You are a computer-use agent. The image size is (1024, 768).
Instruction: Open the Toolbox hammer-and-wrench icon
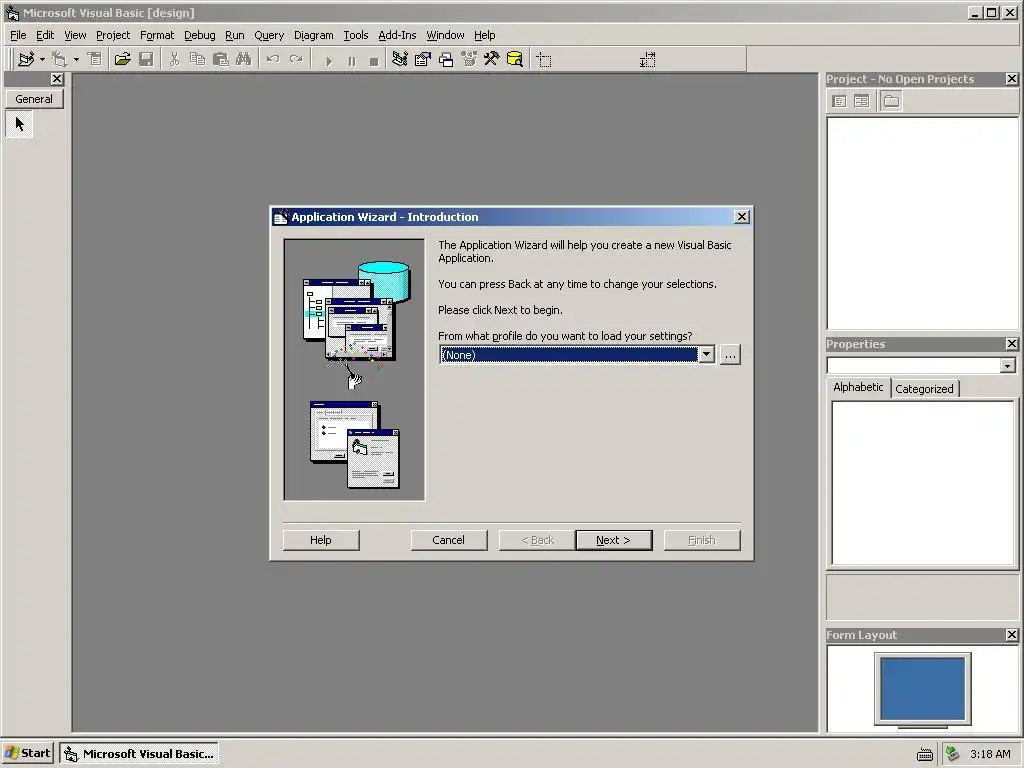492,59
